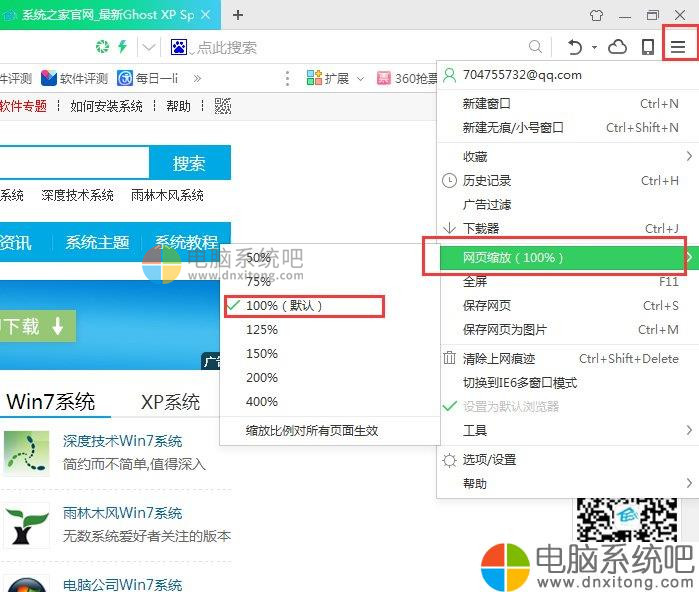The height and width of the screenshot is (592, 699).
Task: Click the green refresh icon in address bar
Action: pos(103,46)
